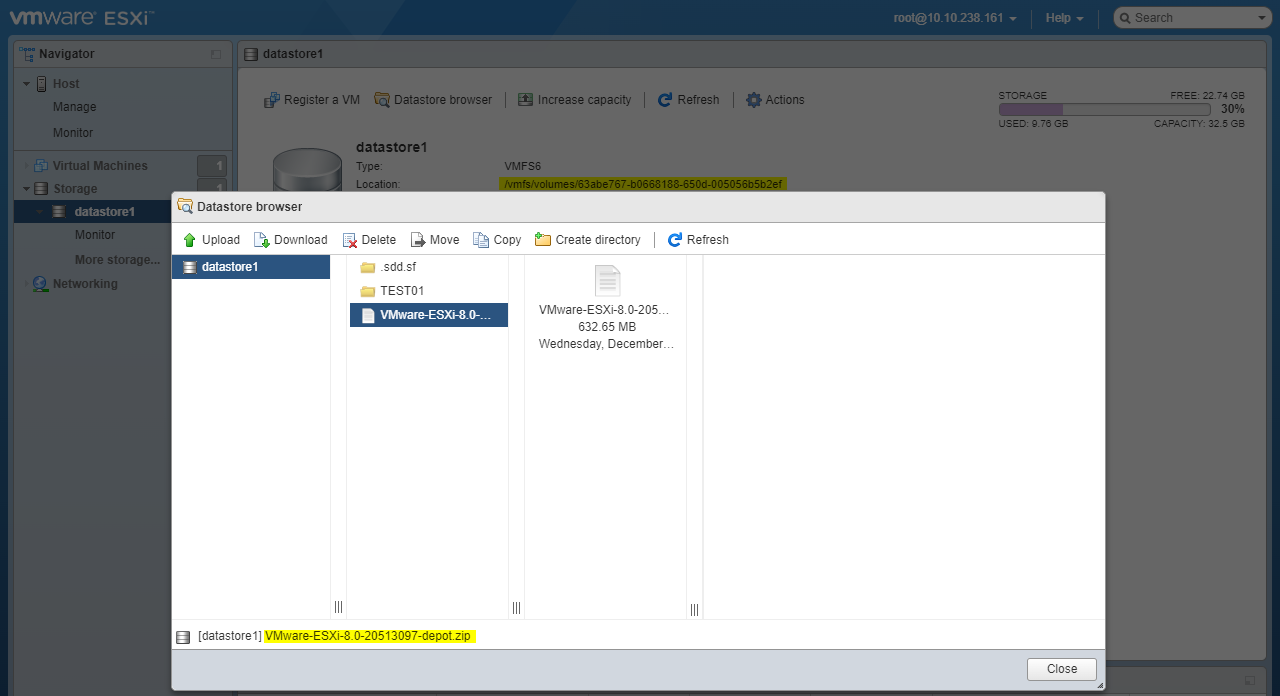Open the .sdd.sf folder

[x=397, y=267]
